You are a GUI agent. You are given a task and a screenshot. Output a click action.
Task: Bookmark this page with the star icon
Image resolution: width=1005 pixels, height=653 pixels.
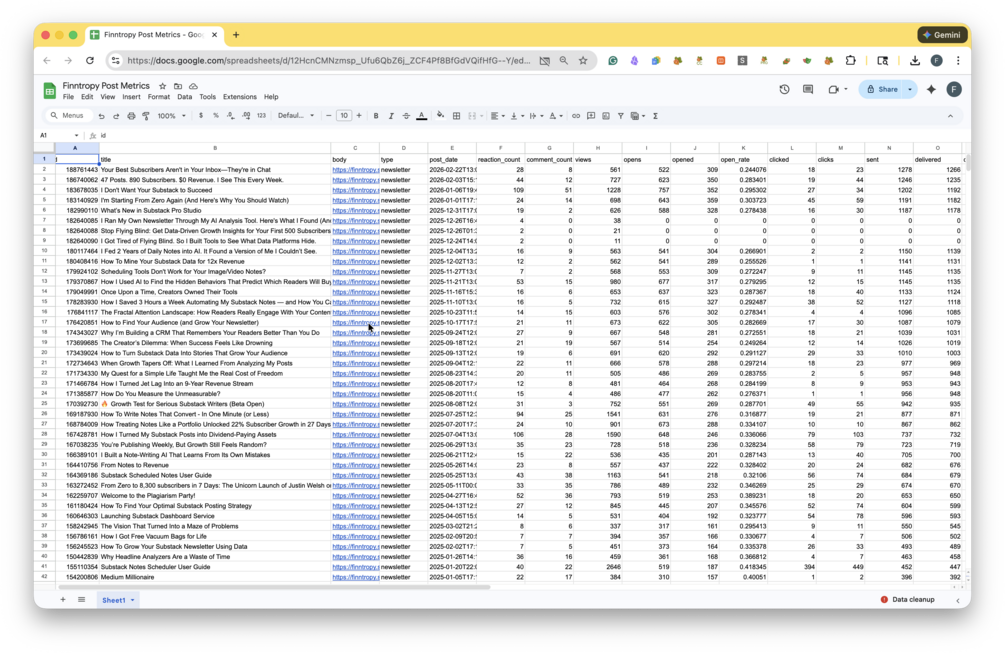583,60
